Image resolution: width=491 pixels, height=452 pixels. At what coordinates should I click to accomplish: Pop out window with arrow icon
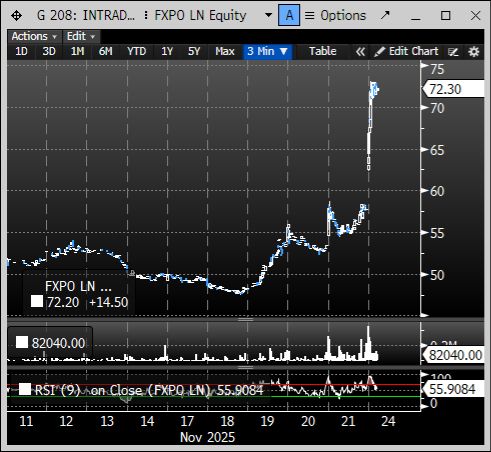pyautogui.click(x=385, y=15)
